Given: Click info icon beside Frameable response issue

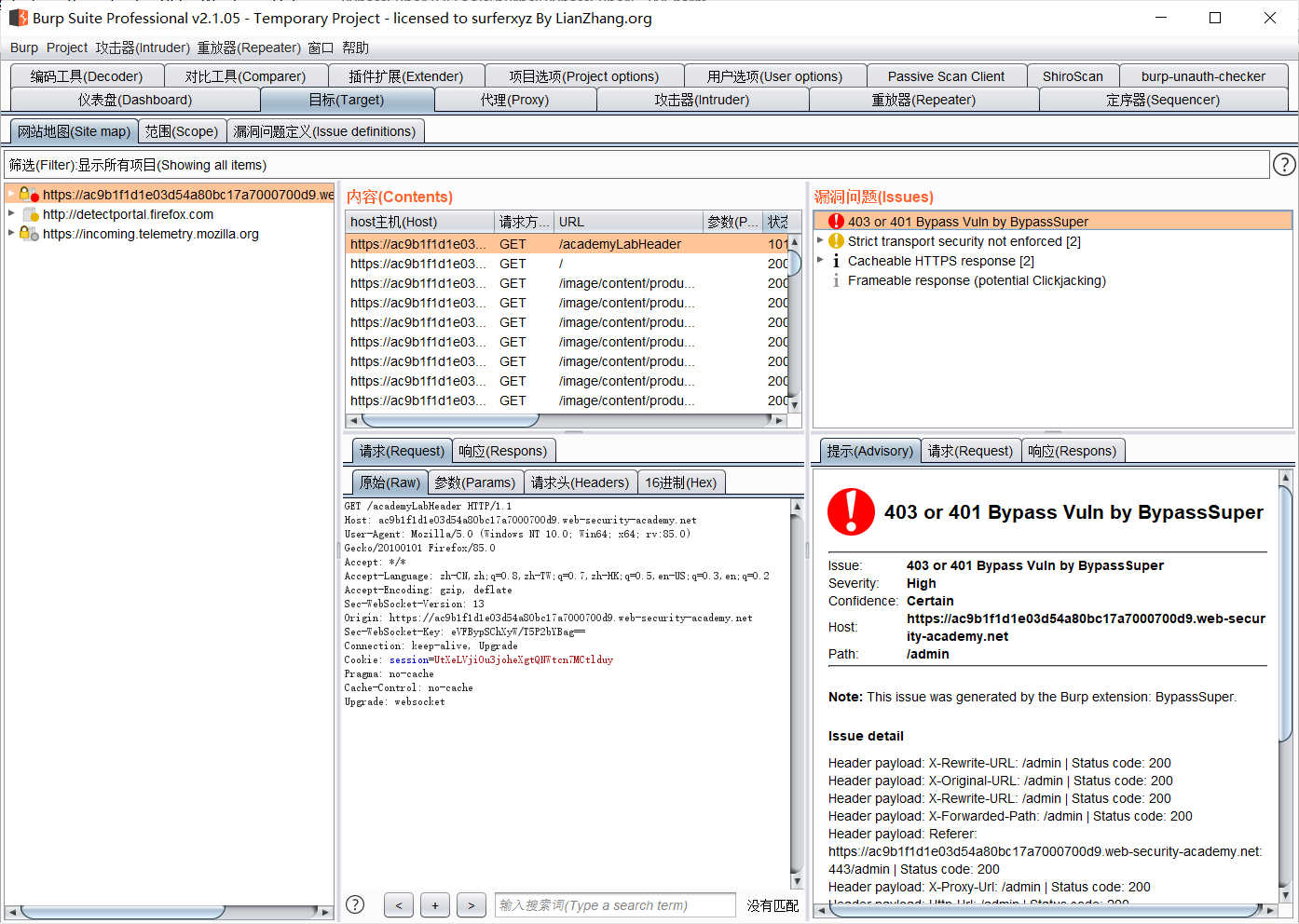Looking at the screenshot, I should [836, 280].
